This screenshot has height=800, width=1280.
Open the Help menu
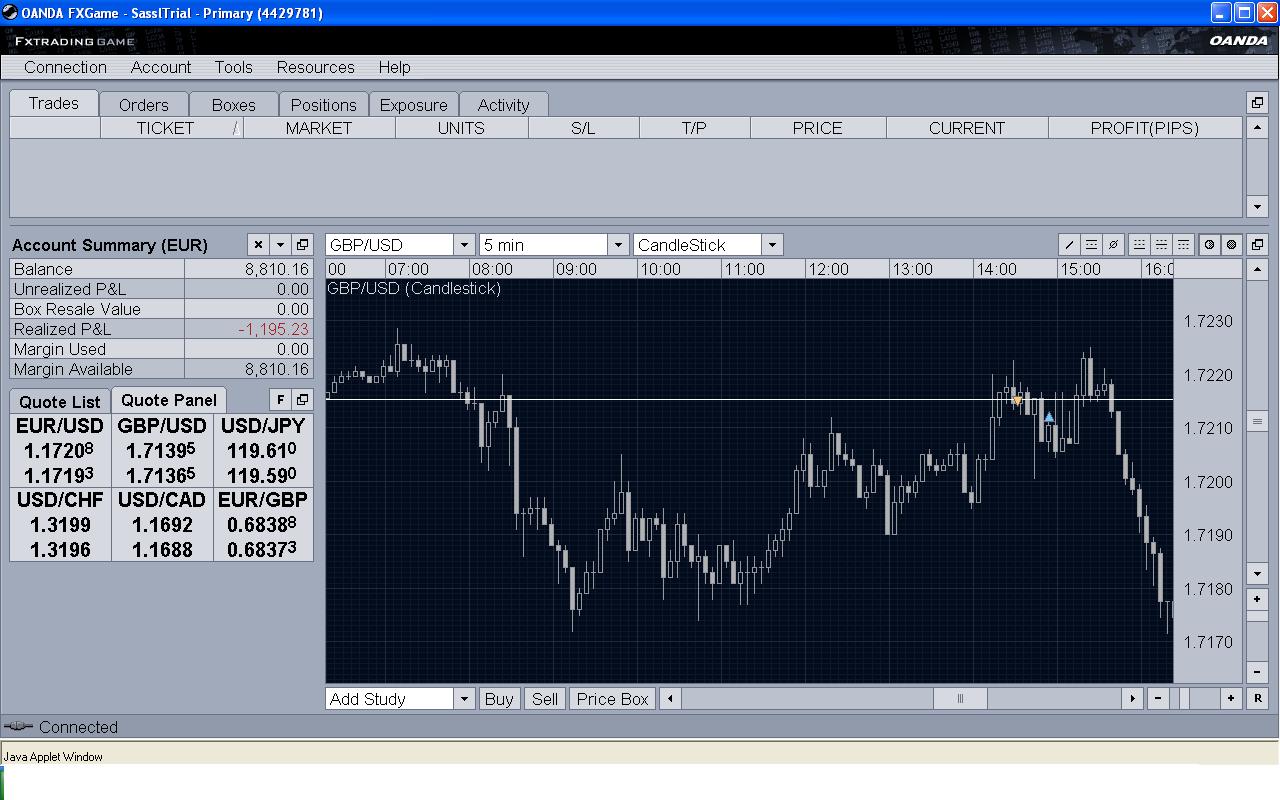pos(394,67)
